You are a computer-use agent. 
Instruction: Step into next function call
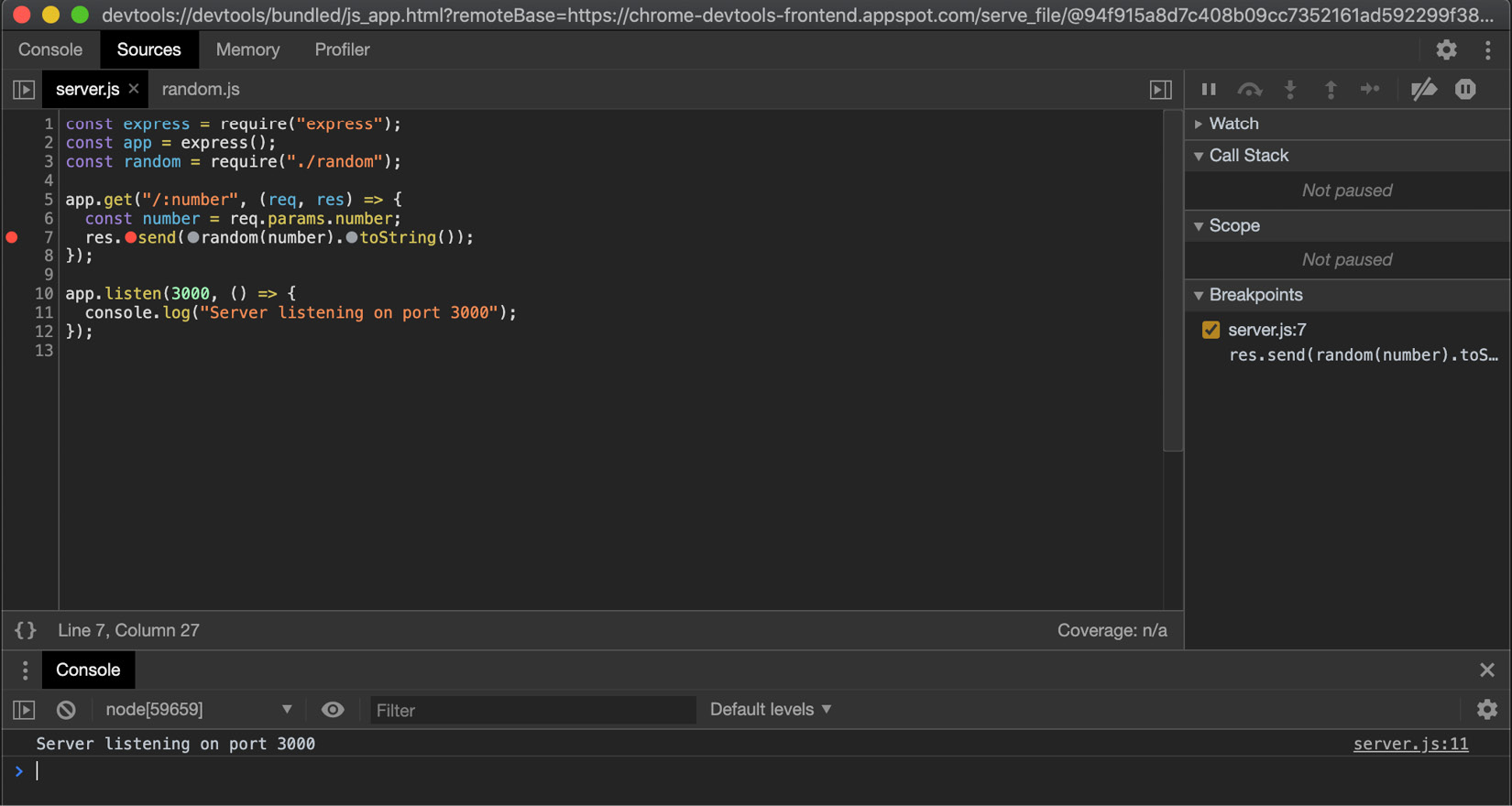coord(1290,89)
